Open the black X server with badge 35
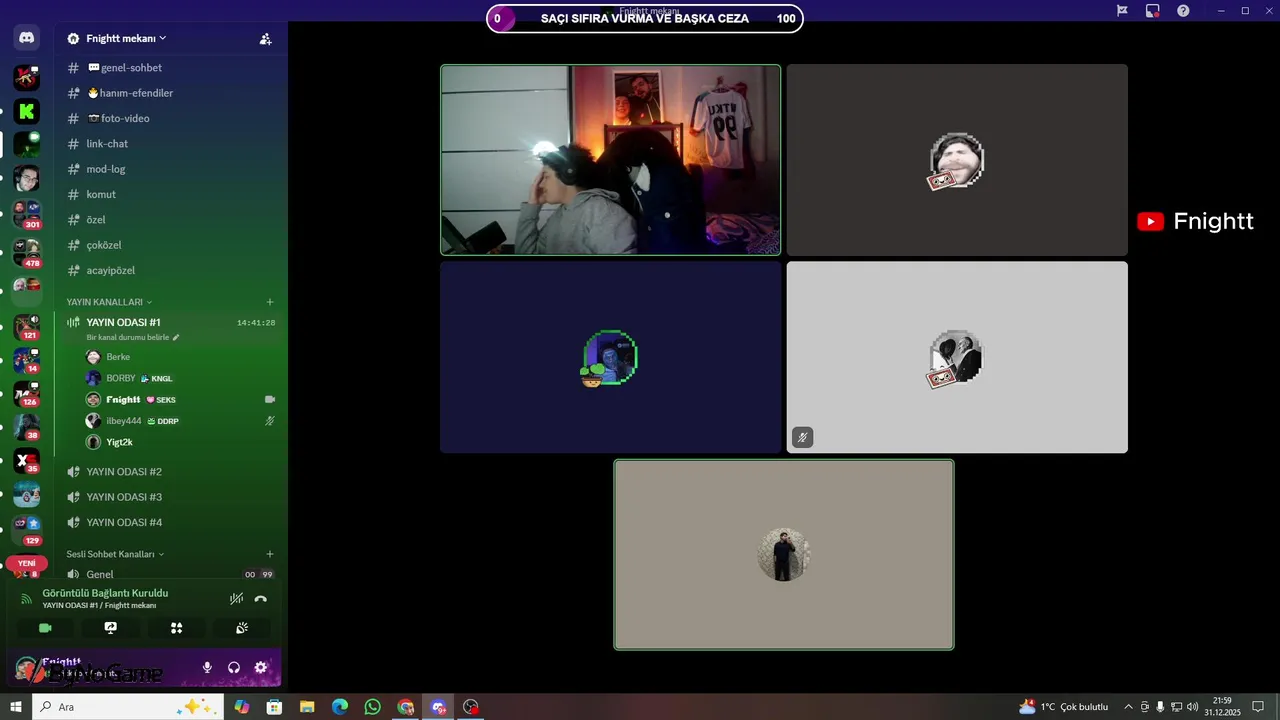The image size is (1280, 720). point(27,461)
